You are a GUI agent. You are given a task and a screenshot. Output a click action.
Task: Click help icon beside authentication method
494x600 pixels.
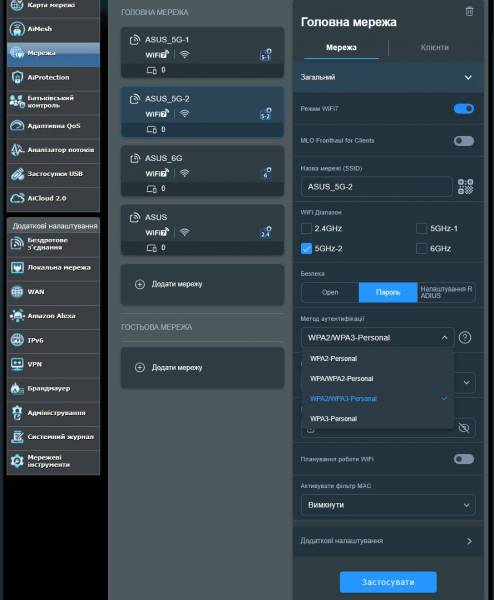(x=465, y=338)
